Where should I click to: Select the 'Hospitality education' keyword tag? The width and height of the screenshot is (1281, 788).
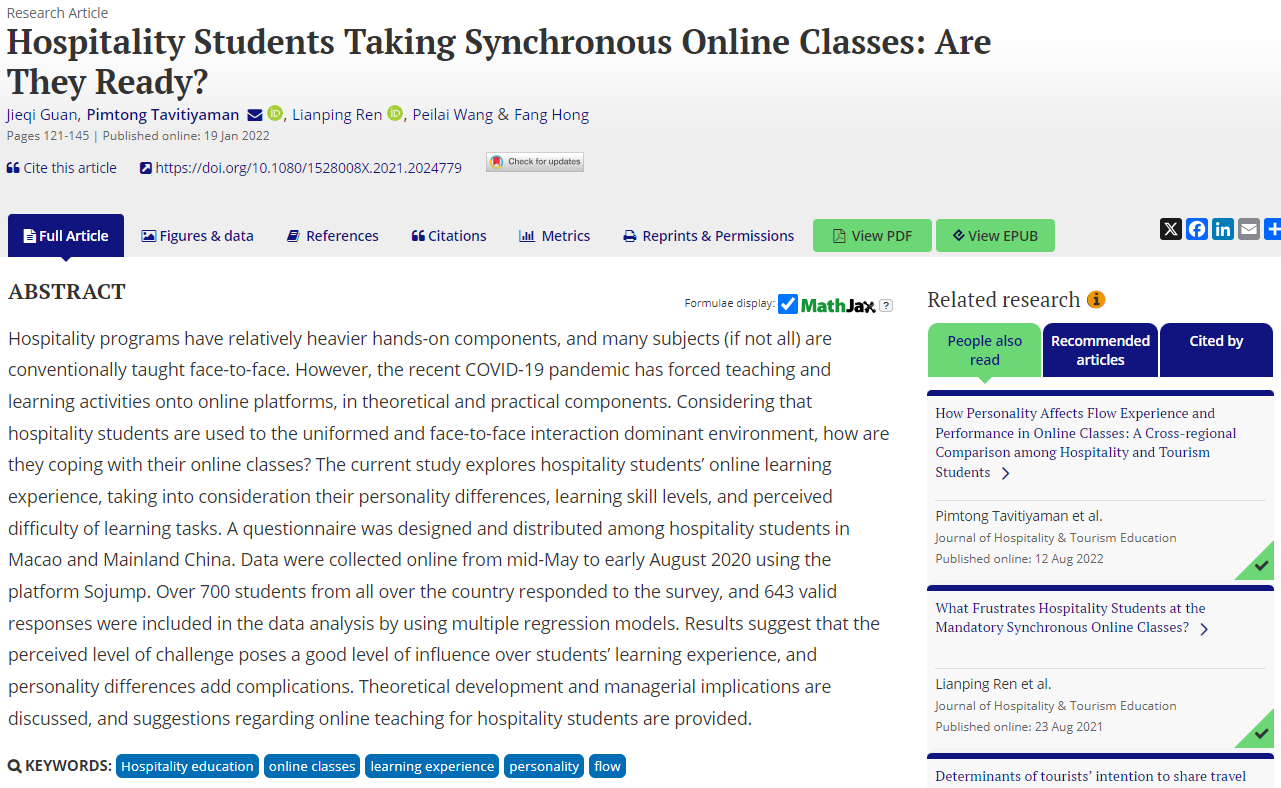coord(187,766)
